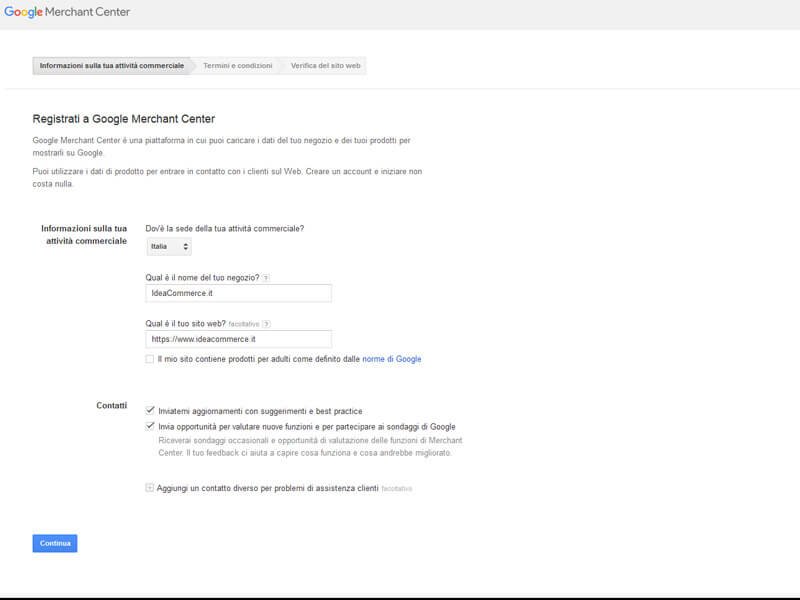
Task: Go to the Verifica del sito web step
Action: point(325,66)
